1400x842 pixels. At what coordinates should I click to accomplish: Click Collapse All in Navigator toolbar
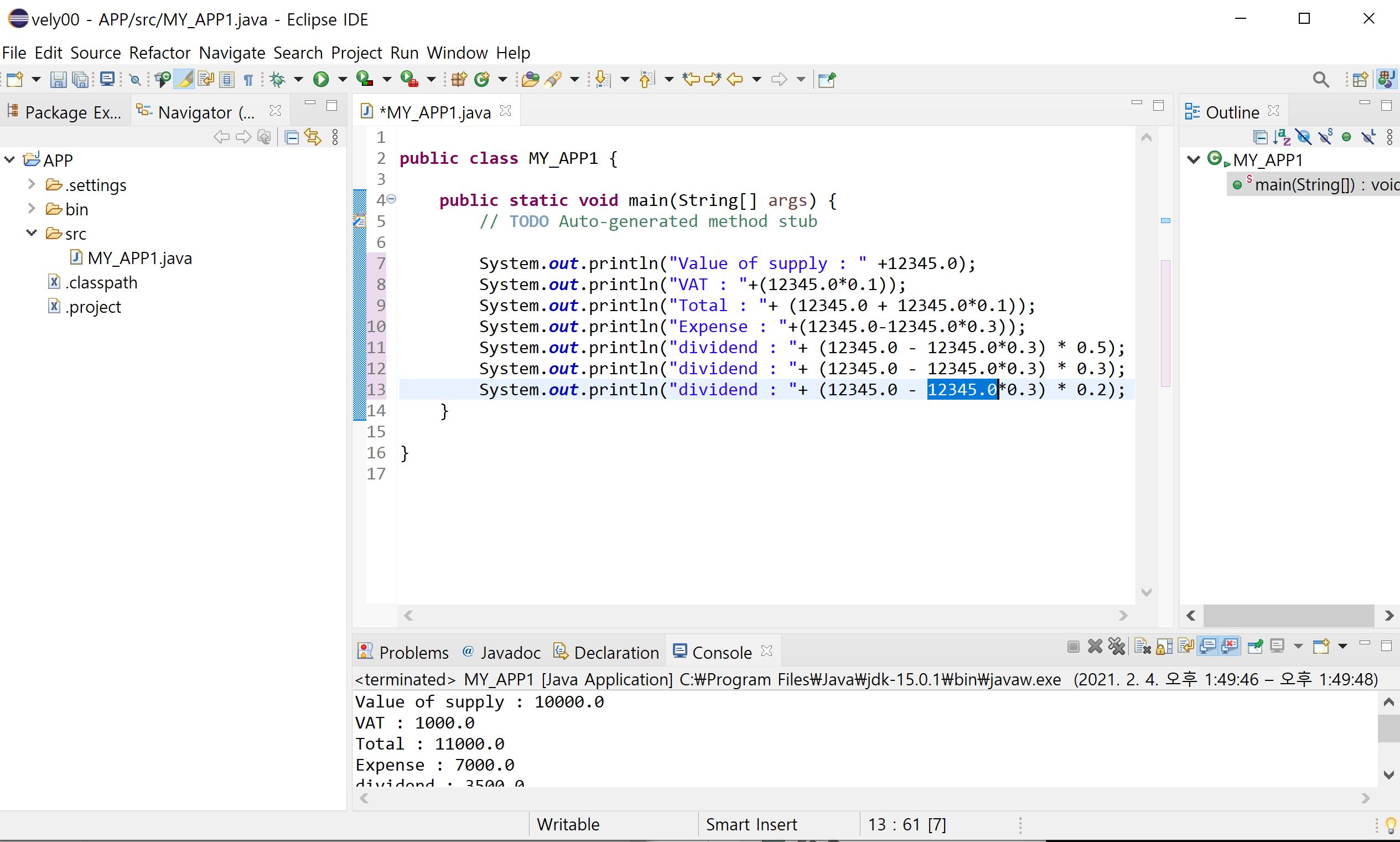pyautogui.click(x=292, y=137)
